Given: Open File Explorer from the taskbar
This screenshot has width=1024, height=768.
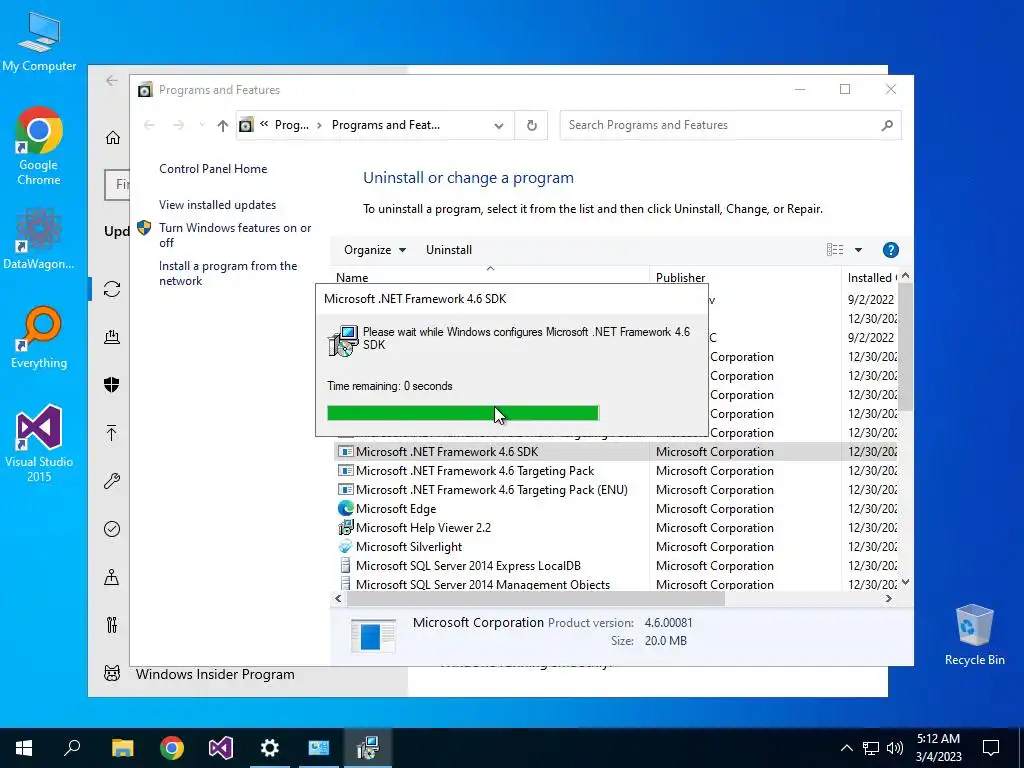Looking at the screenshot, I should coord(122,748).
